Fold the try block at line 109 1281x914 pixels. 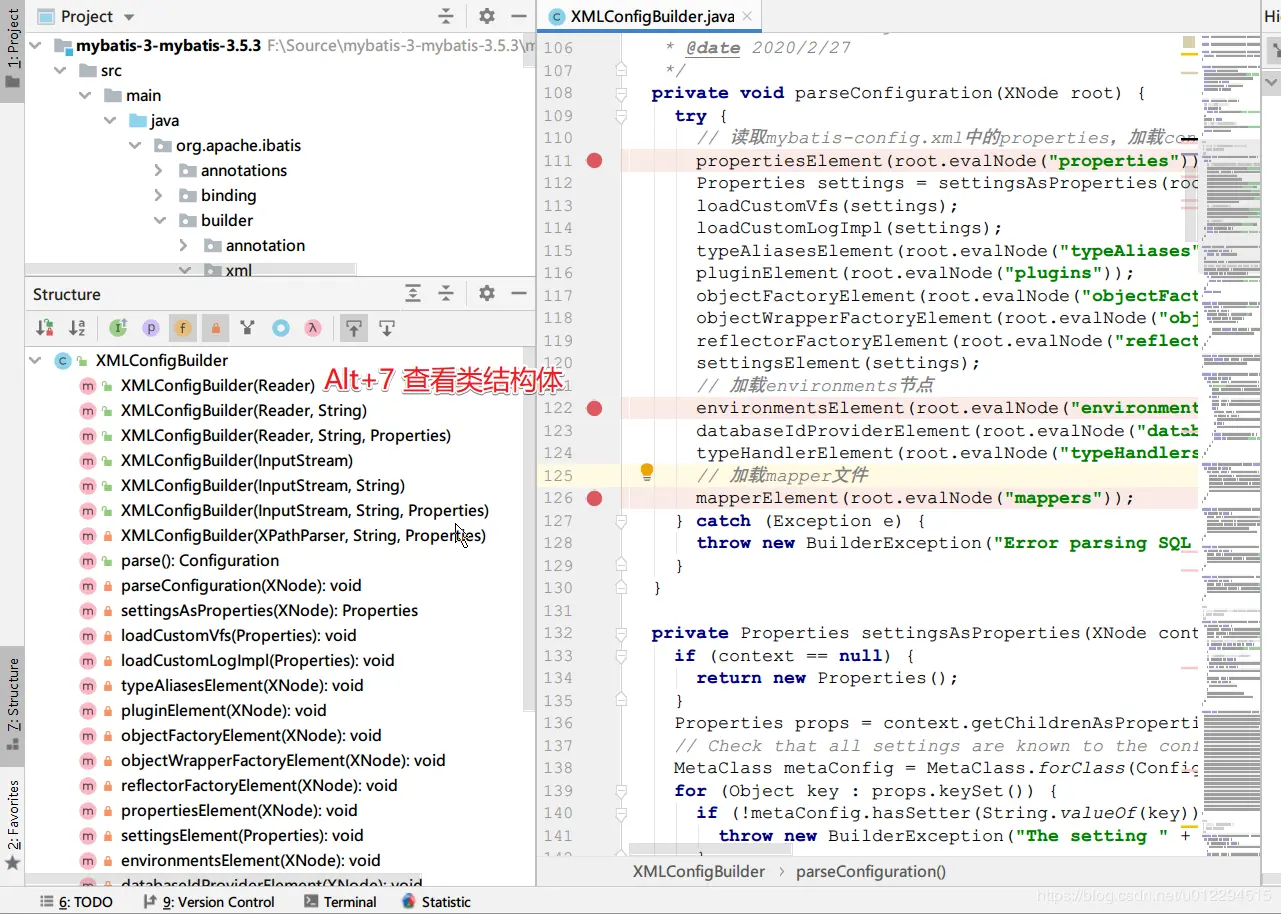coord(621,116)
